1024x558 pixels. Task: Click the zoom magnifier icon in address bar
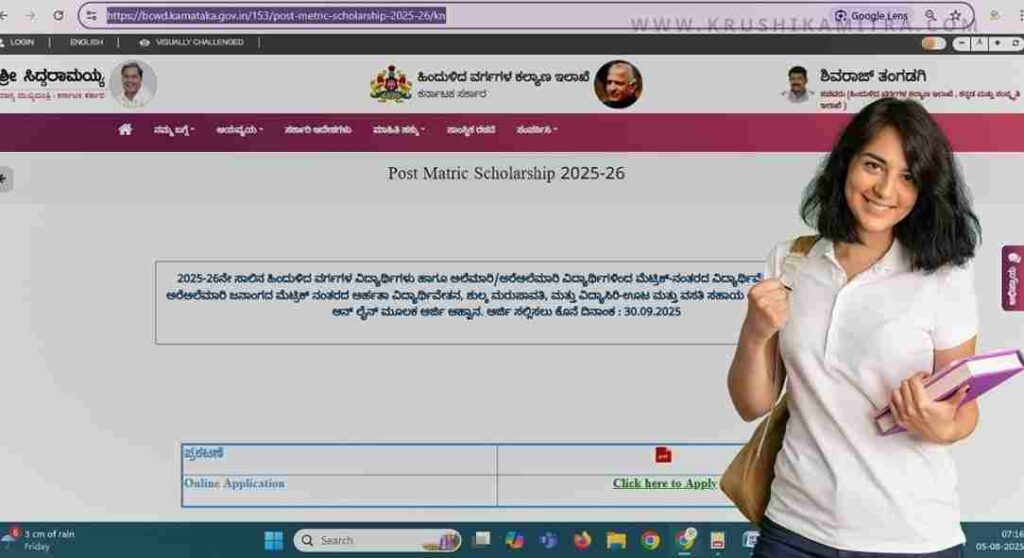point(930,16)
